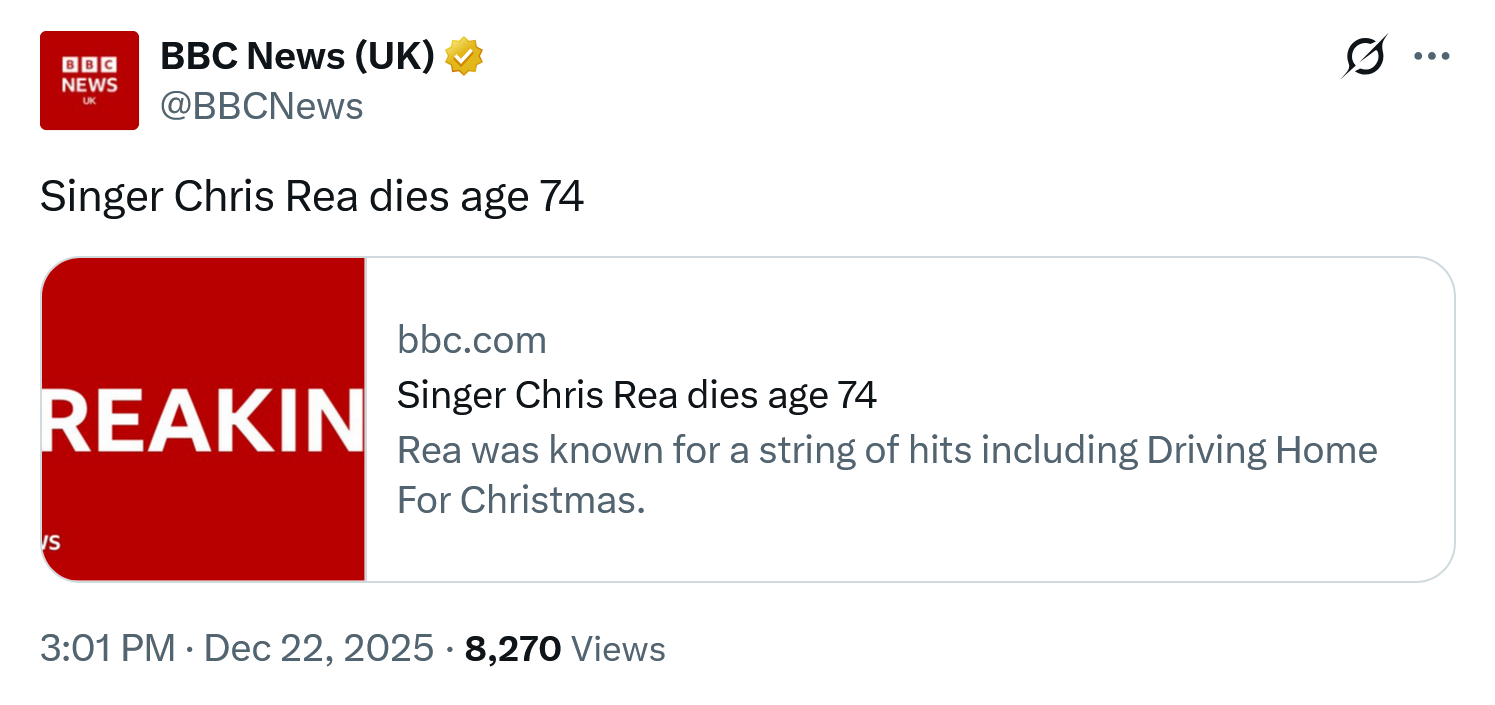Click the gold verified badge

(463, 58)
